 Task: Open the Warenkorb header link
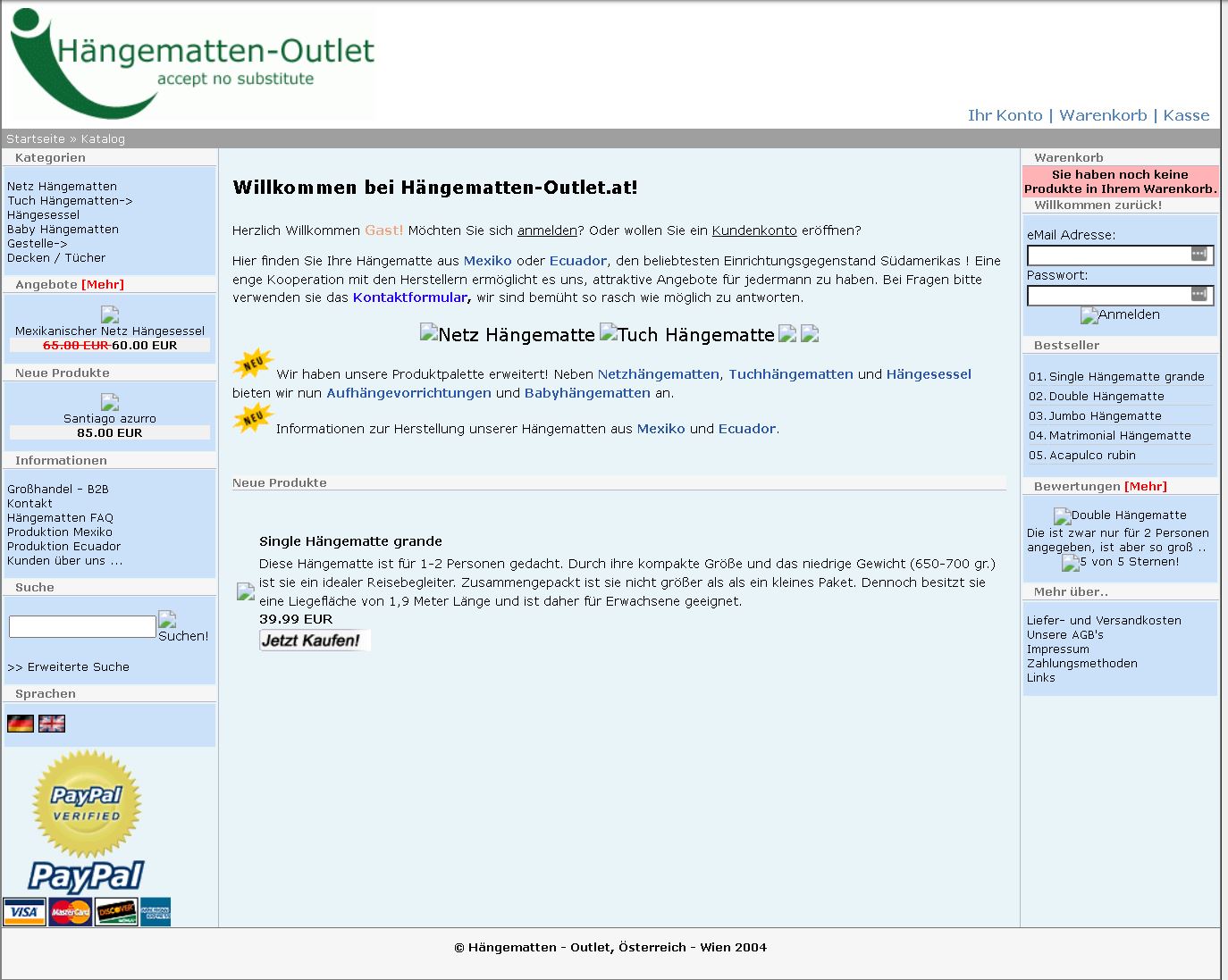pyautogui.click(x=1102, y=115)
